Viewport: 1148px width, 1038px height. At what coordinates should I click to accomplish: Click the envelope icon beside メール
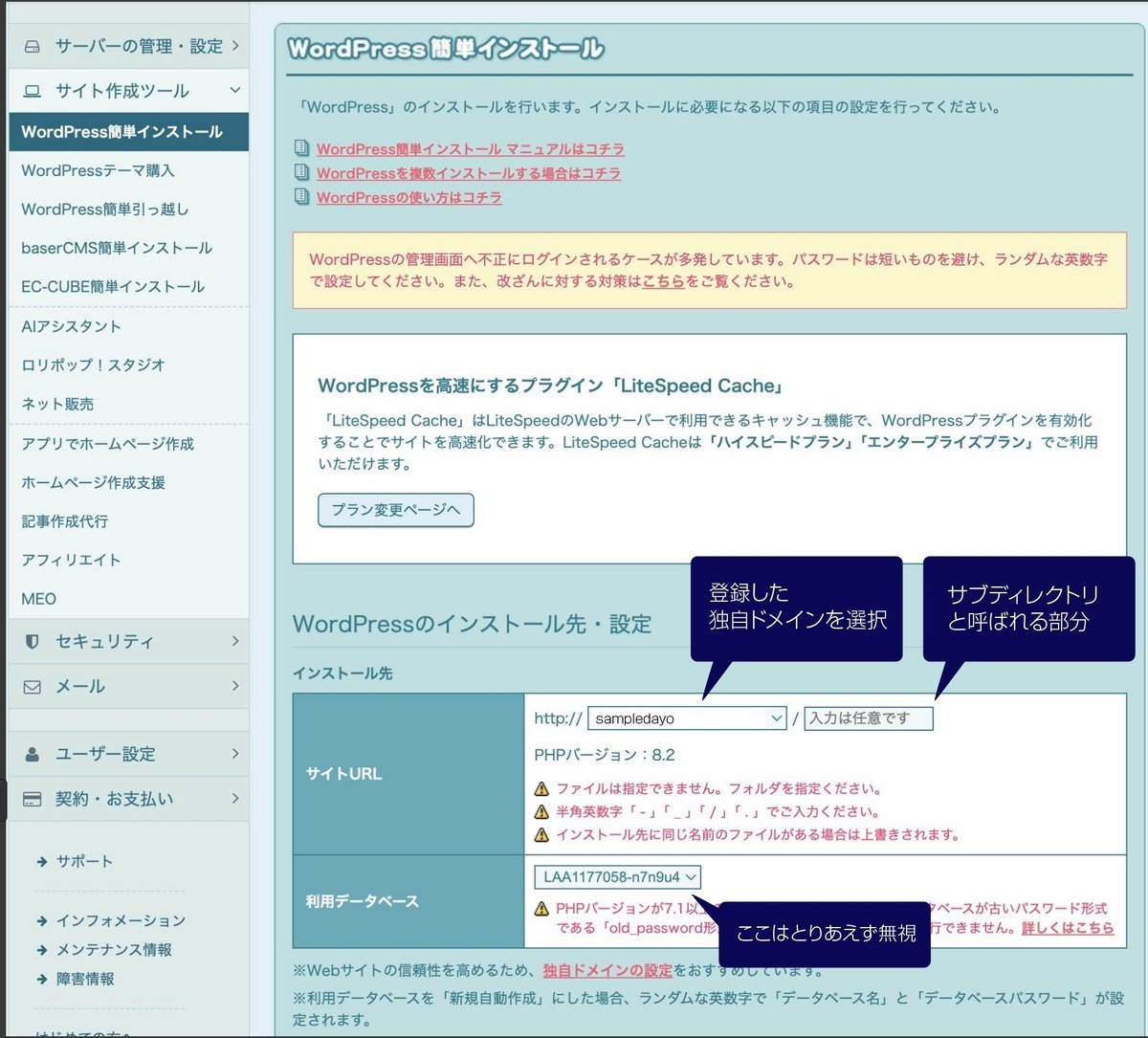[x=33, y=687]
